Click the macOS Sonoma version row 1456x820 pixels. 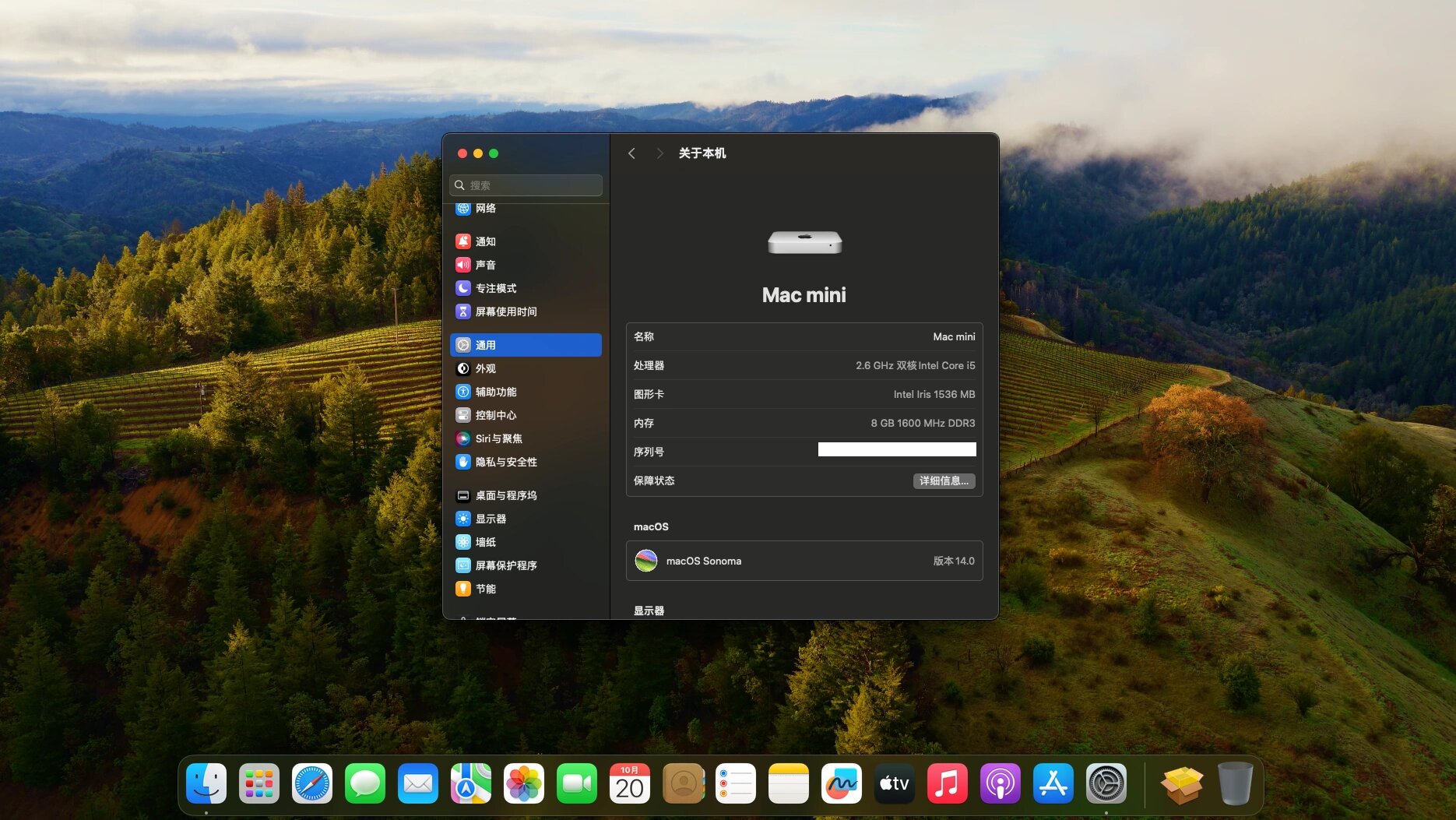(804, 561)
